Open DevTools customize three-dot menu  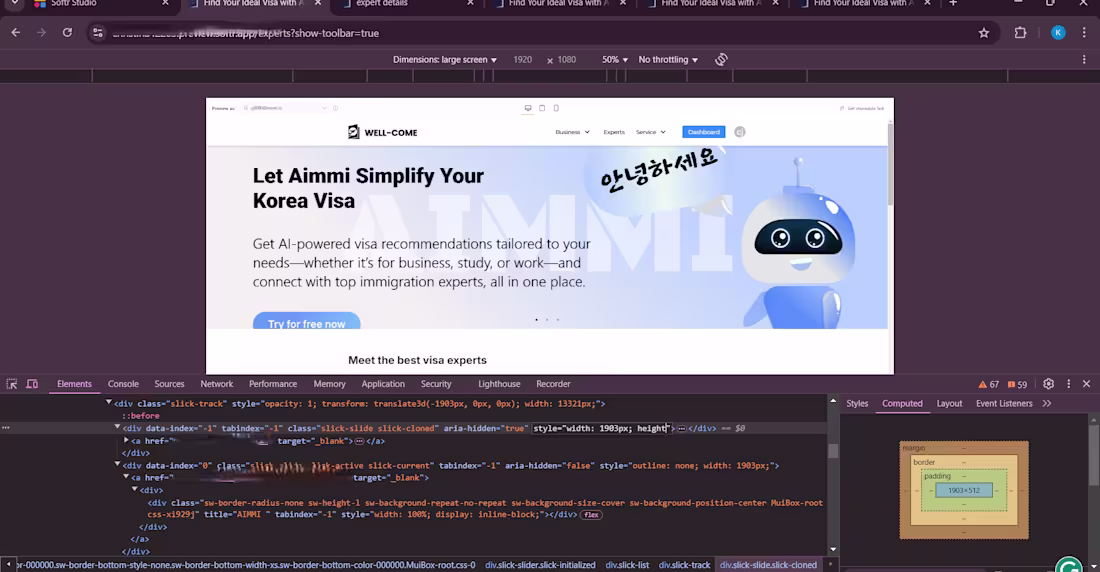pyautogui.click(x=1068, y=384)
